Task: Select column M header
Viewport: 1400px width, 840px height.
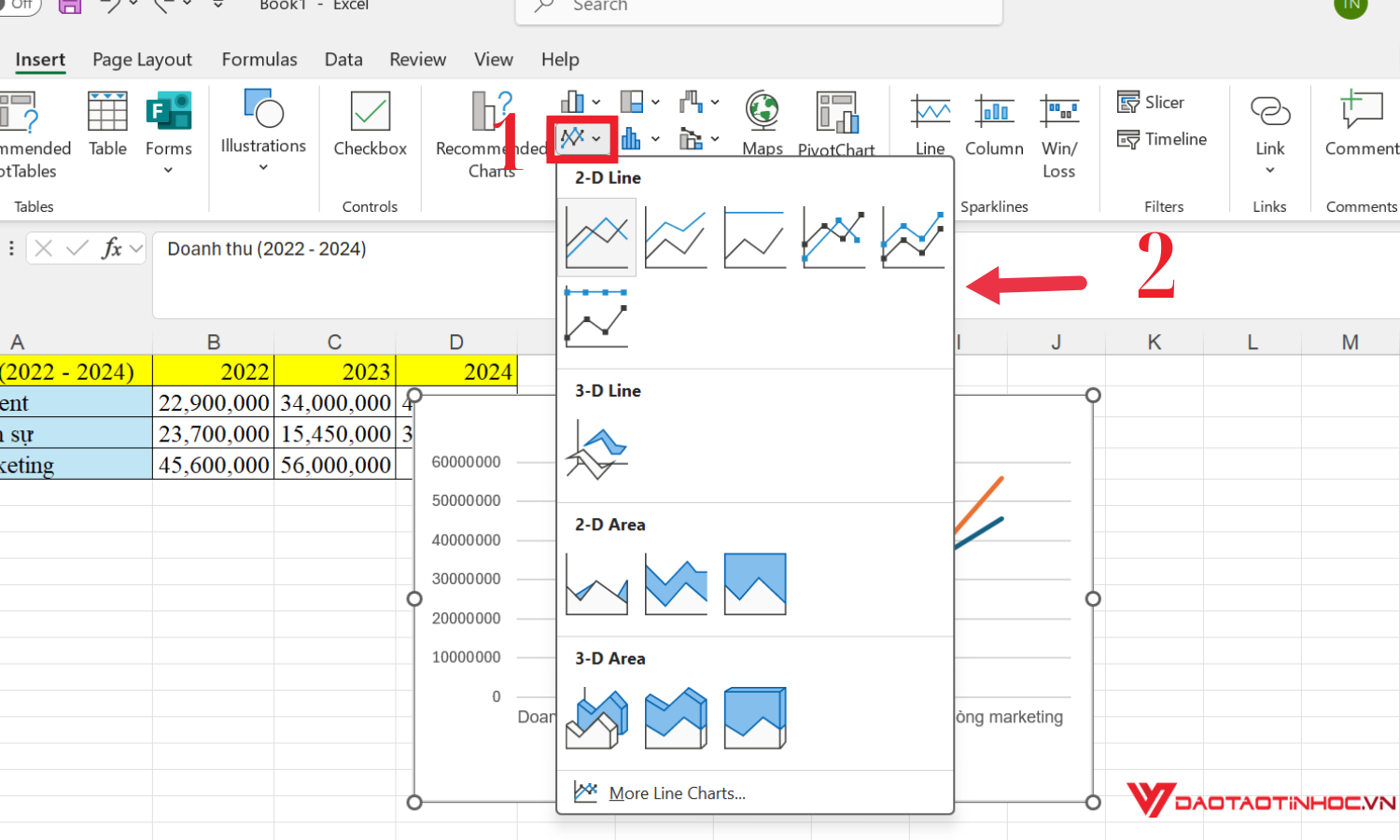Action: click(x=1351, y=343)
